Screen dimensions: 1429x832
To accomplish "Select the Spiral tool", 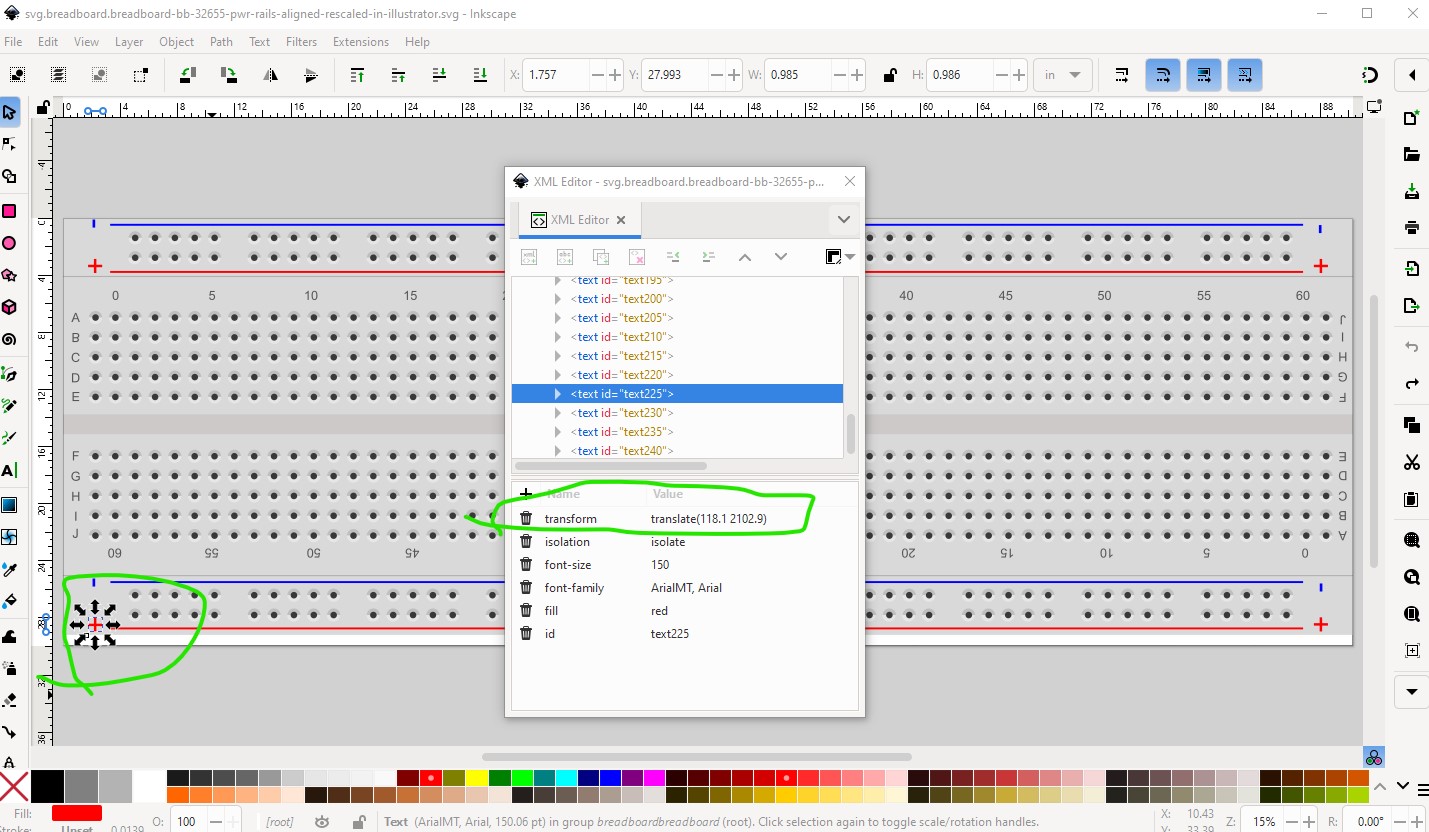I will click(x=10, y=339).
